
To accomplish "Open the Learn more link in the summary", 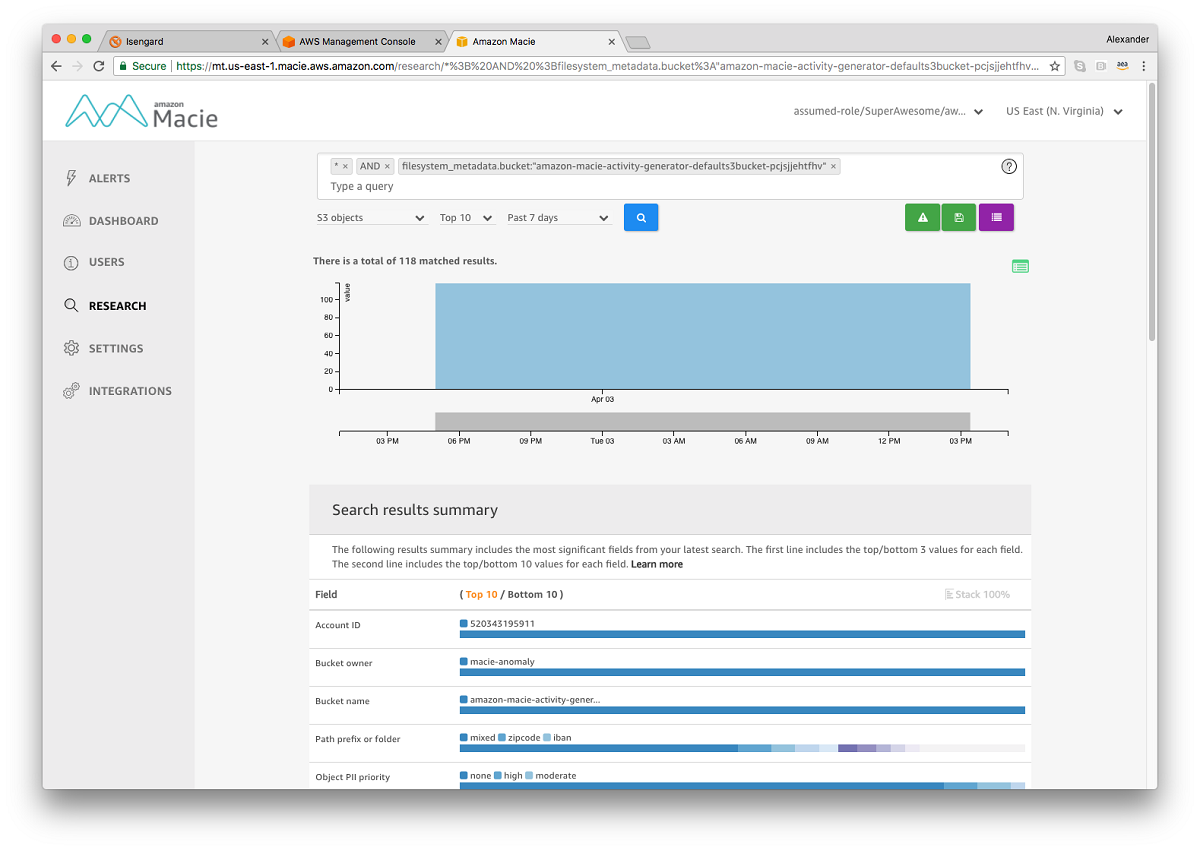I will pos(656,564).
